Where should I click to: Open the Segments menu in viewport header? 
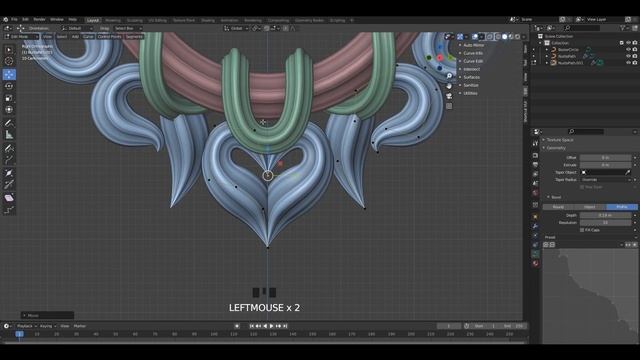pos(134,37)
